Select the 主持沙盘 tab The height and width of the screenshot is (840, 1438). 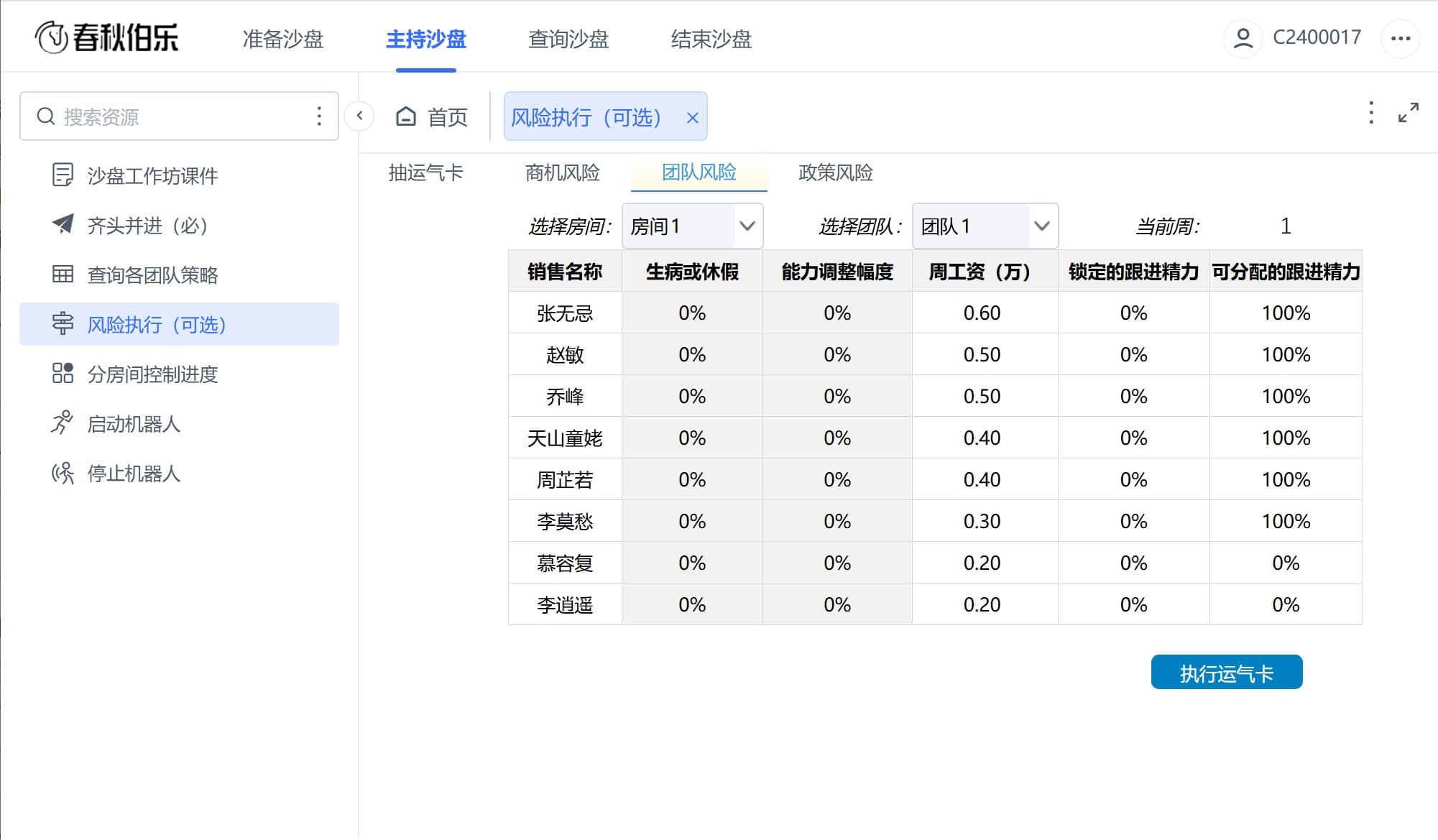click(x=426, y=39)
